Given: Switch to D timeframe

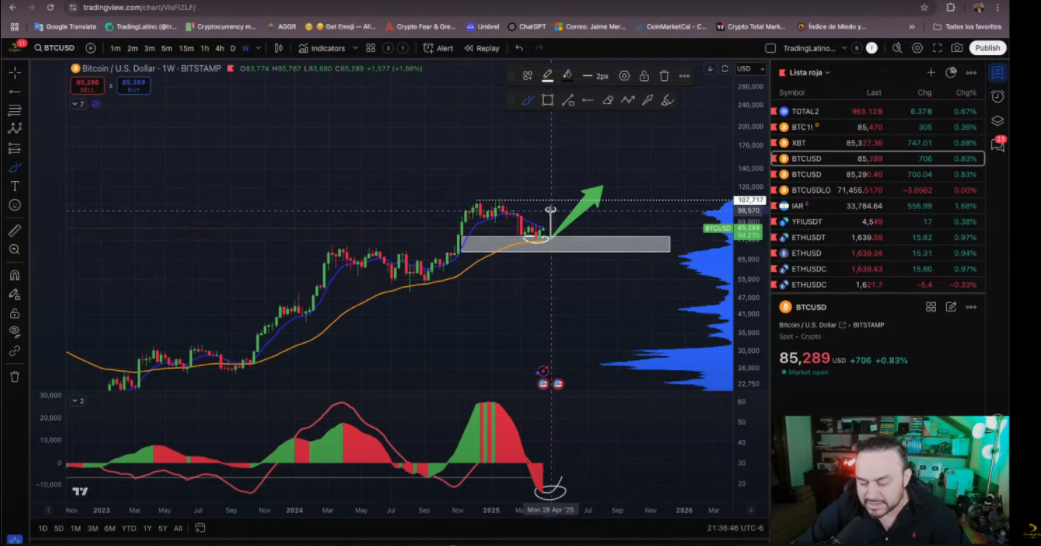Looking at the screenshot, I should point(233,48).
